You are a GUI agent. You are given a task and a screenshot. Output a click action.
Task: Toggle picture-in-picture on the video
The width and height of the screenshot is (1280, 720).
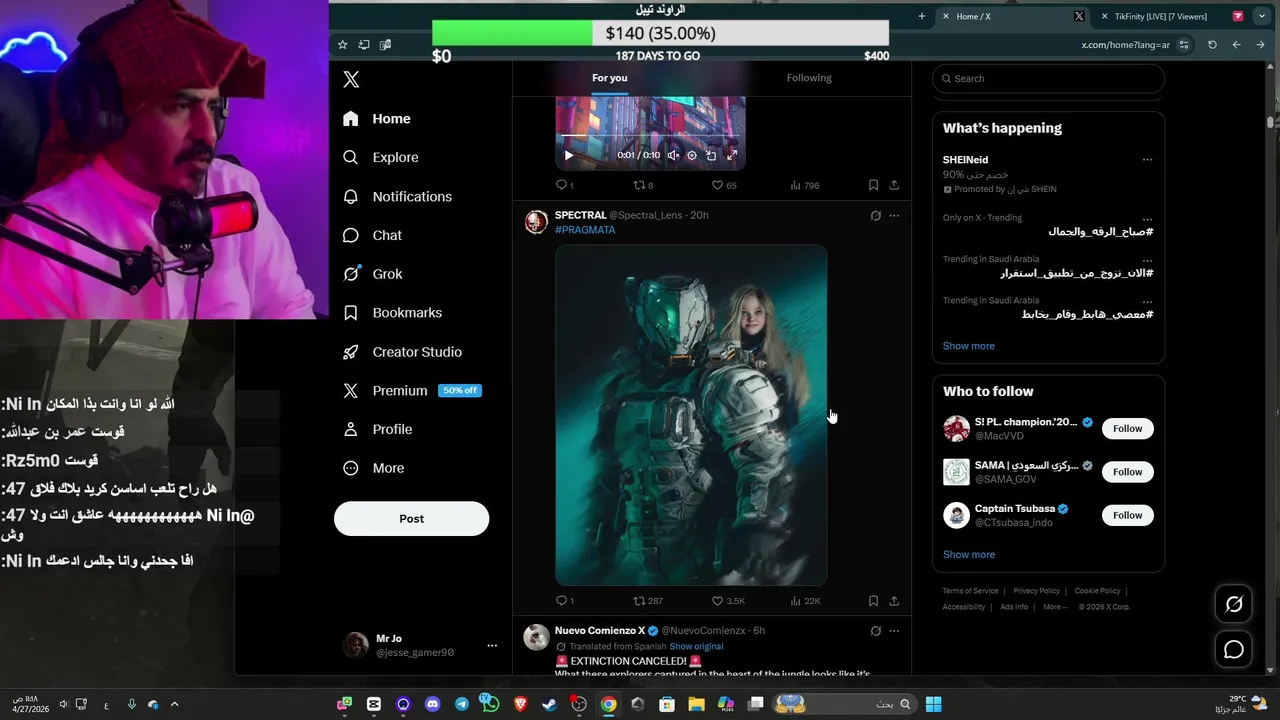pos(711,155)
